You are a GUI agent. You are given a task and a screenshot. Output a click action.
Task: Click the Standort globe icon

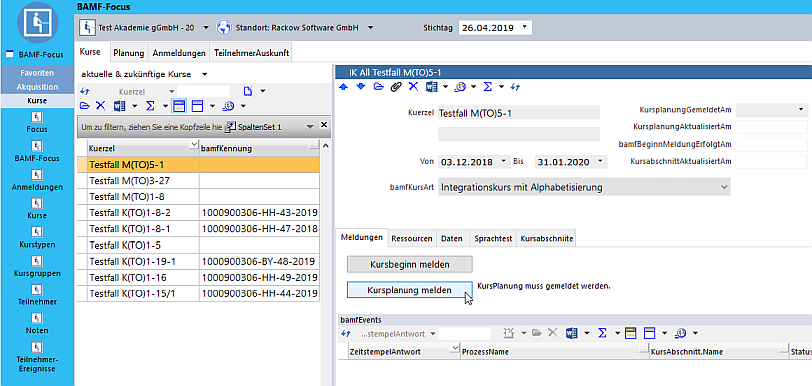click(x=224, y=27)
